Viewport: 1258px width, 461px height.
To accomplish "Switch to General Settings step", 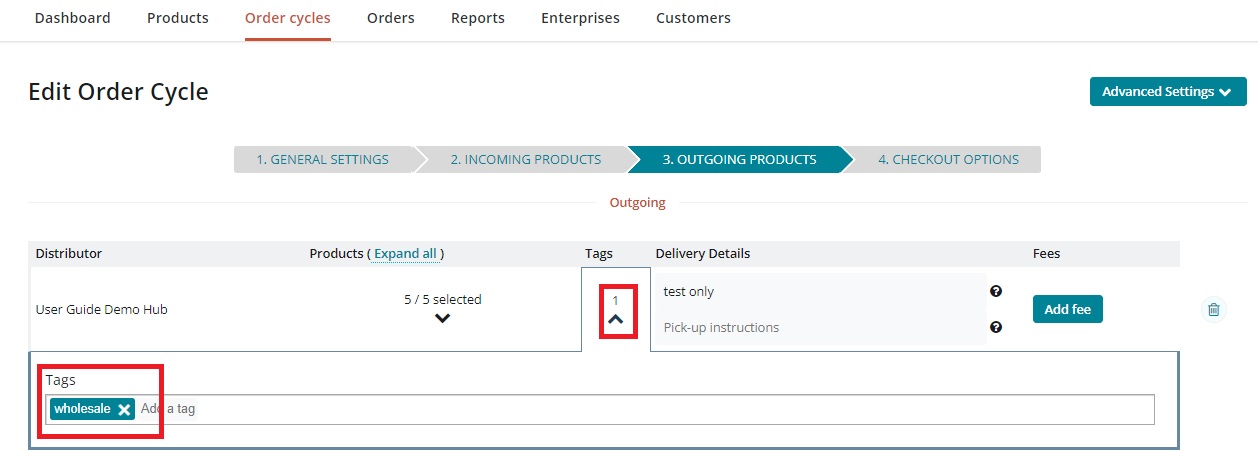I will click(322, 159).
